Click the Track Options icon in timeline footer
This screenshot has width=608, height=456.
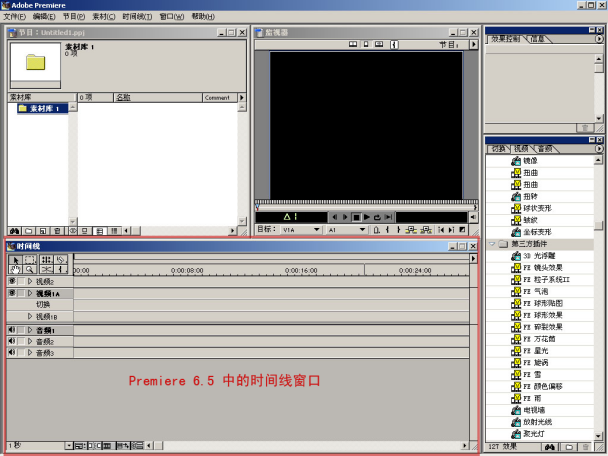[x=79, y=446]
